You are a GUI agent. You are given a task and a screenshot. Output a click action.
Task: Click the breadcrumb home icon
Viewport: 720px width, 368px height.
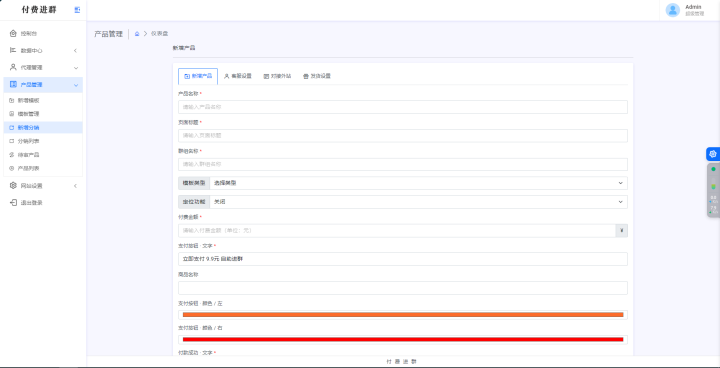click(137, 34)
